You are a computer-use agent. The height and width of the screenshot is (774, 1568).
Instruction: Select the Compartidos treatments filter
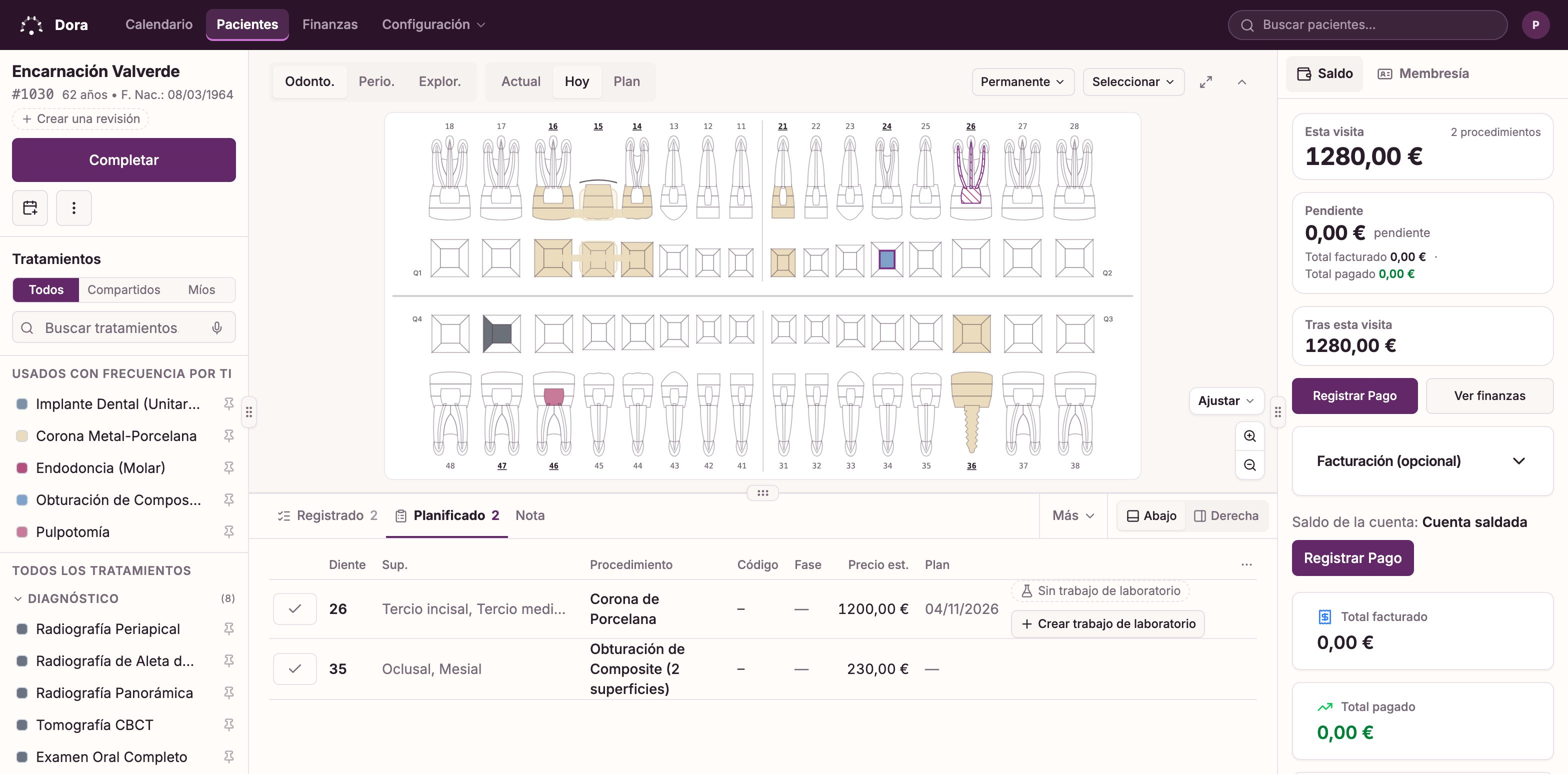(123, 289)
